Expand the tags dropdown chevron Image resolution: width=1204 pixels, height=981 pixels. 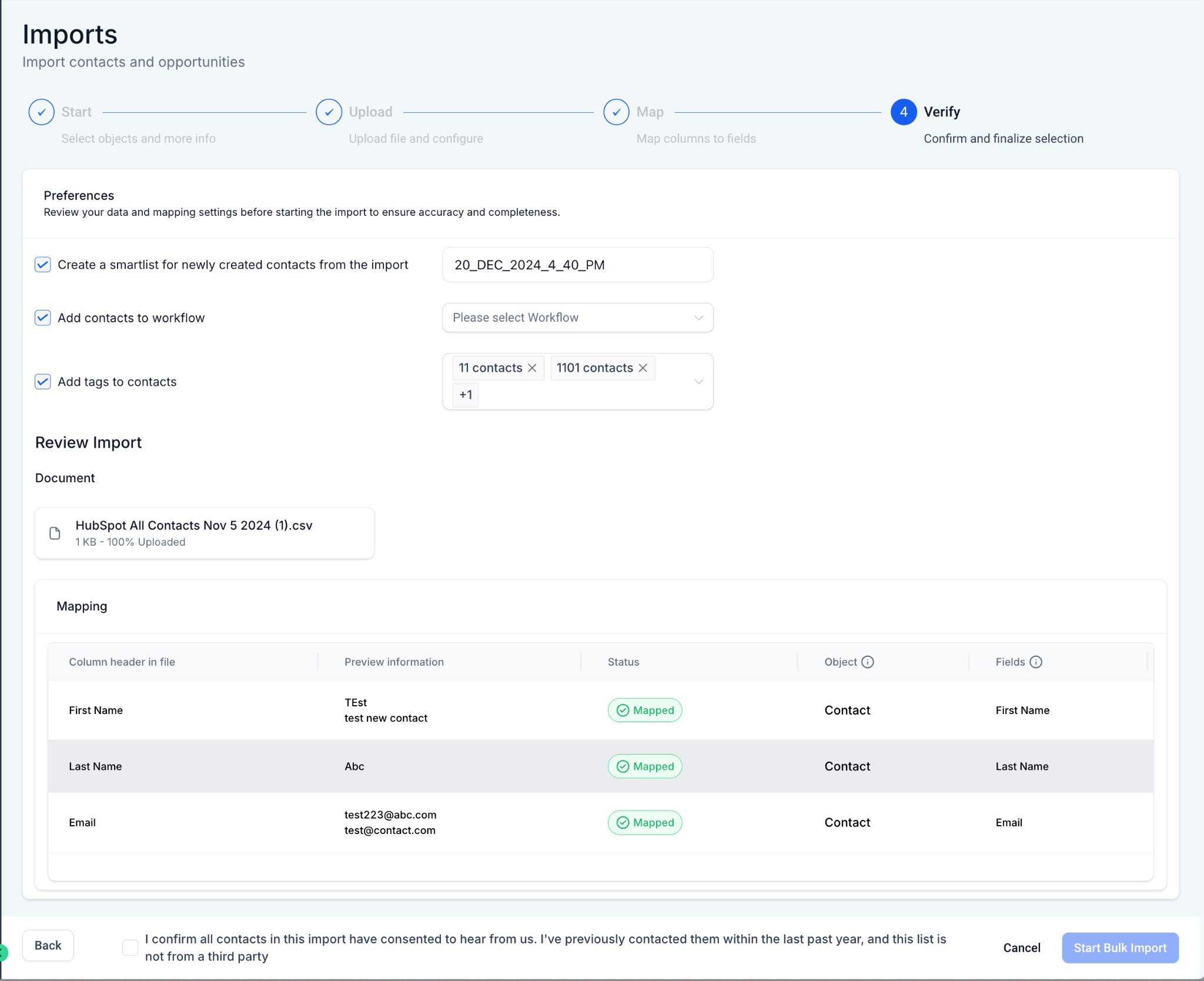pos(699,382)
